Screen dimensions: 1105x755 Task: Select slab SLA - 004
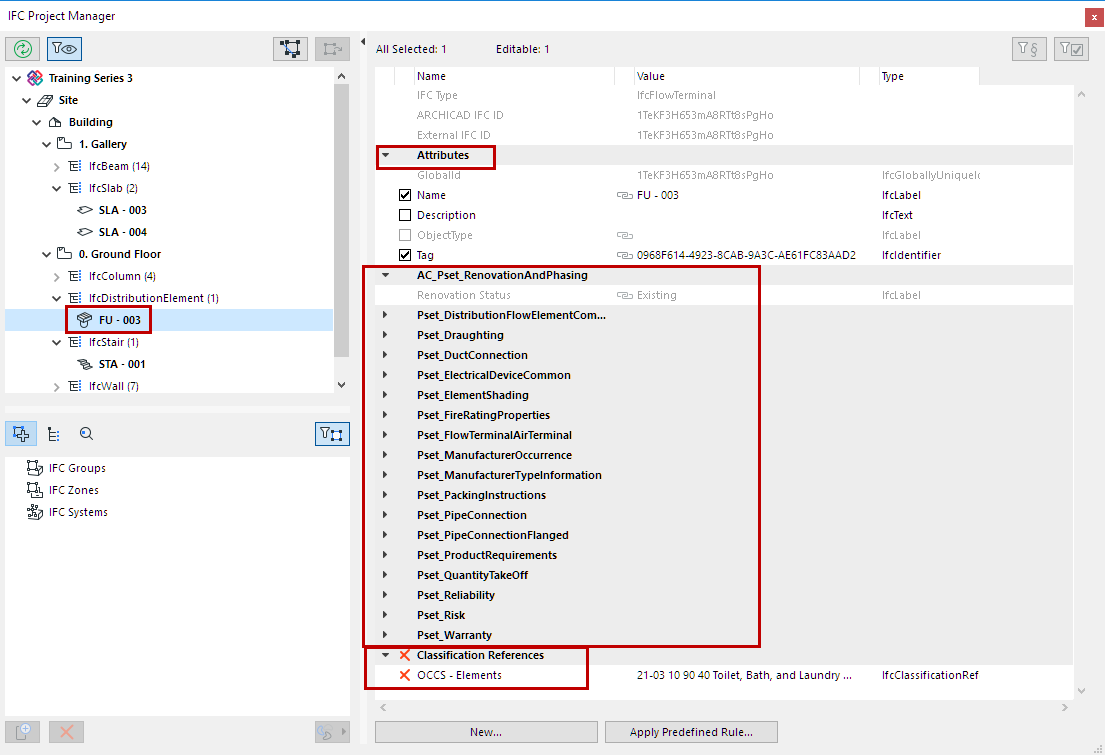pyautogui.click(x=123, y=232)
